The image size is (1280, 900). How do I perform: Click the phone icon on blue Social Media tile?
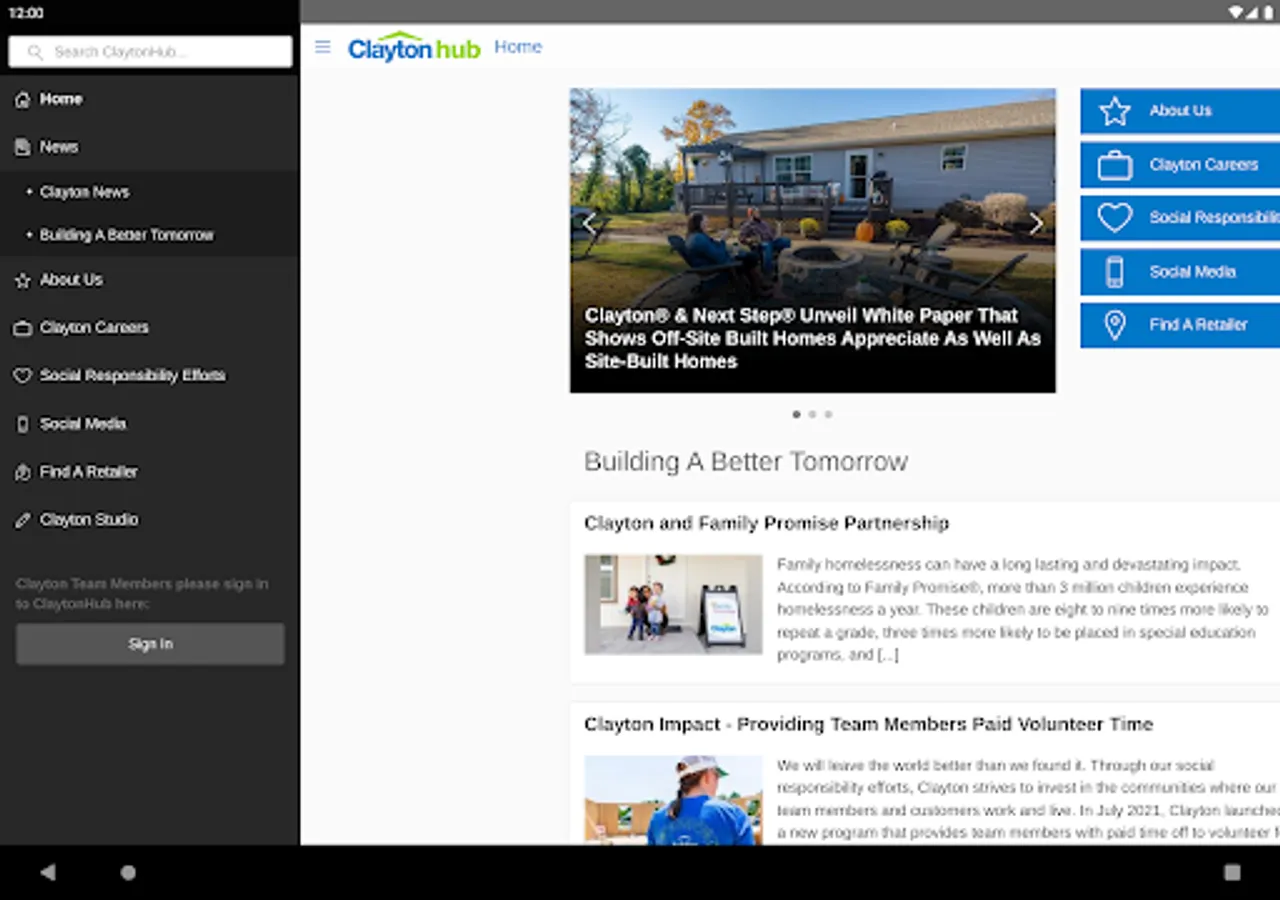click(1114, 272)
